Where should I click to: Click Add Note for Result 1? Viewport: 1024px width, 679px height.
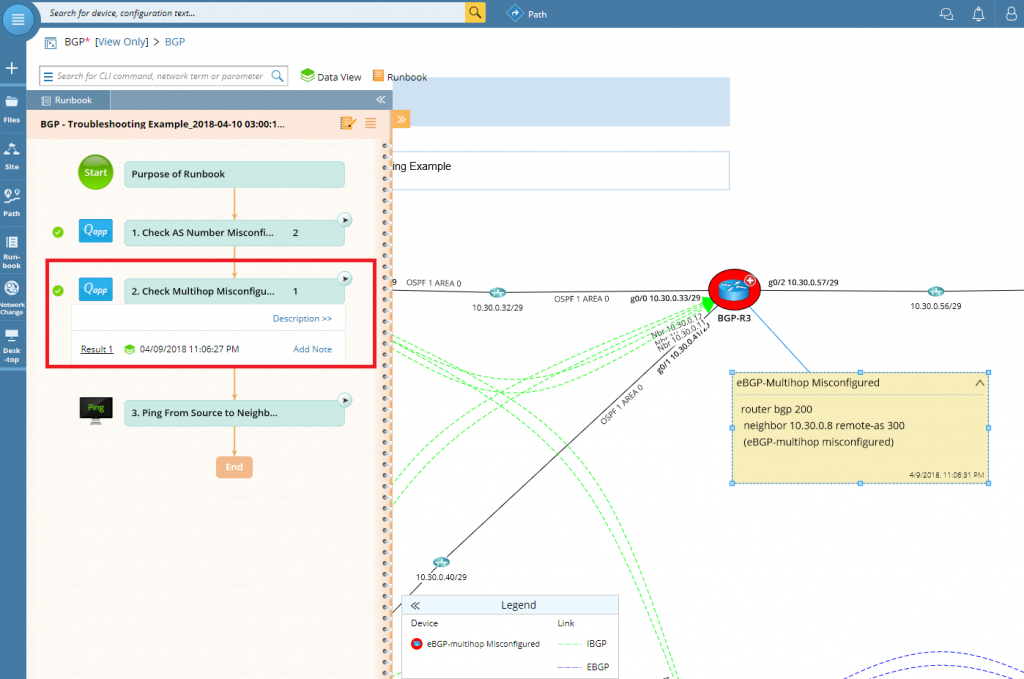pyautogui.click(x=312, y=349)
